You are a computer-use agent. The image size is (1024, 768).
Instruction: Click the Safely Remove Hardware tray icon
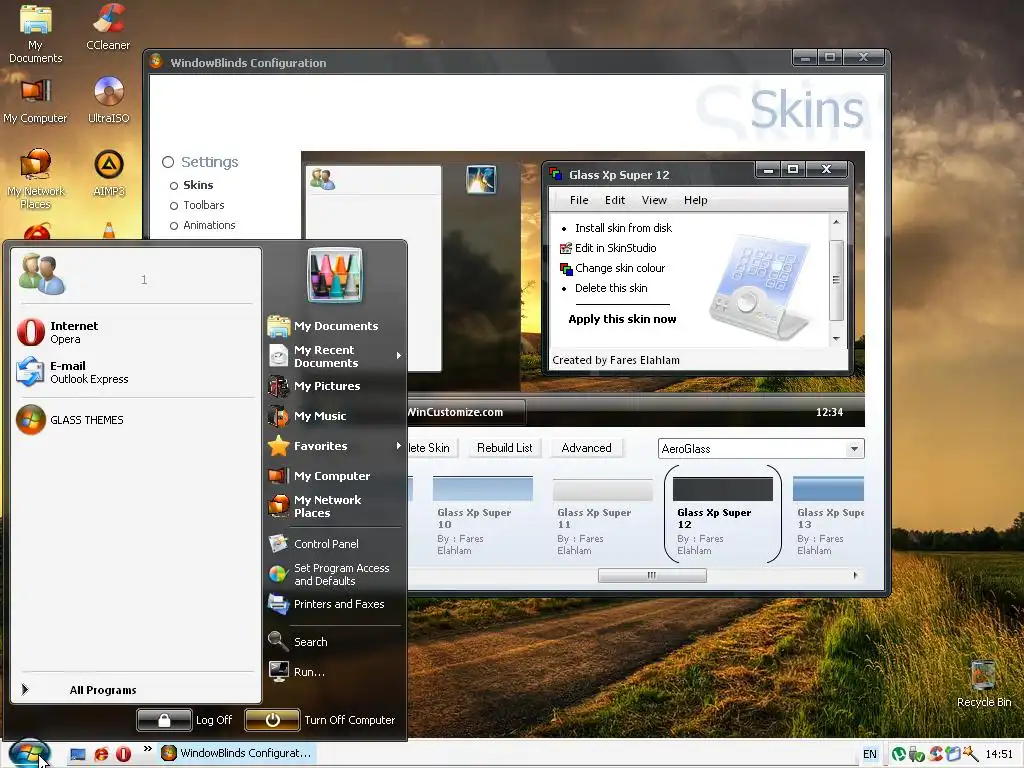pyautogui.click(x=916, y=754)
